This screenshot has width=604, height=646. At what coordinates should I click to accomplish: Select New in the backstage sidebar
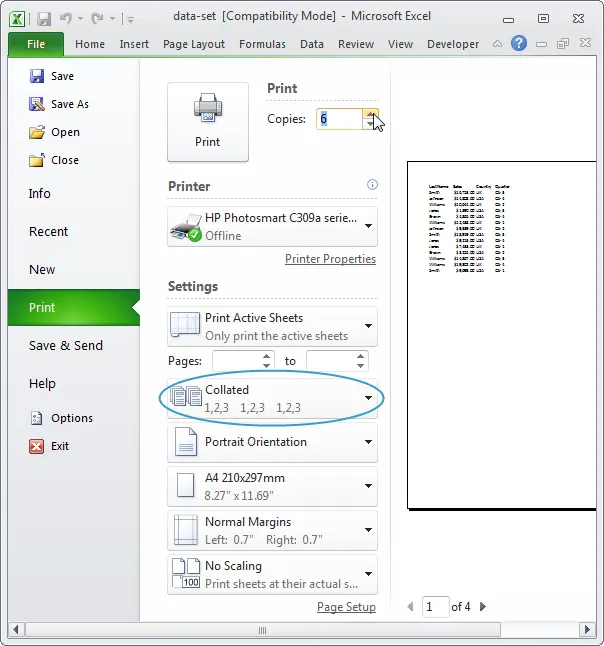(x=42, y=269)
